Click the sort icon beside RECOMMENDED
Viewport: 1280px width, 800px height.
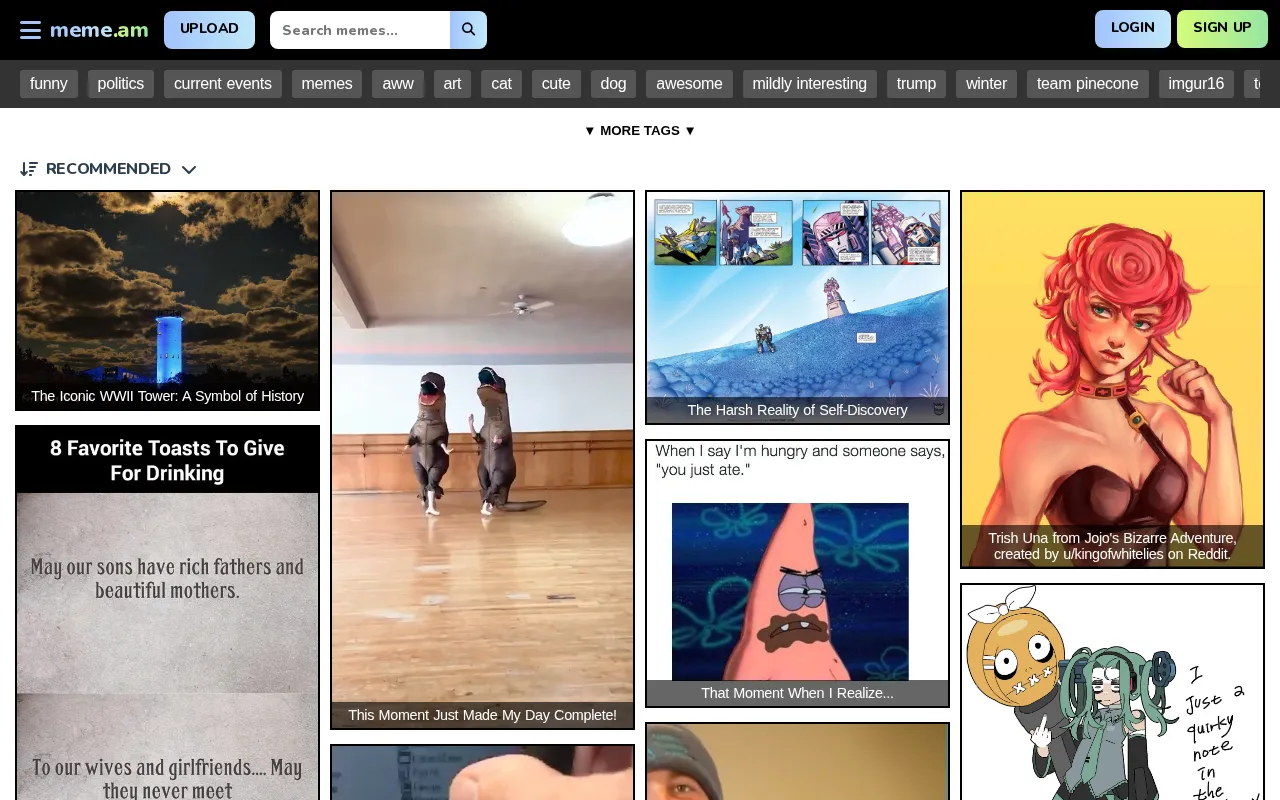coord(29,169)
